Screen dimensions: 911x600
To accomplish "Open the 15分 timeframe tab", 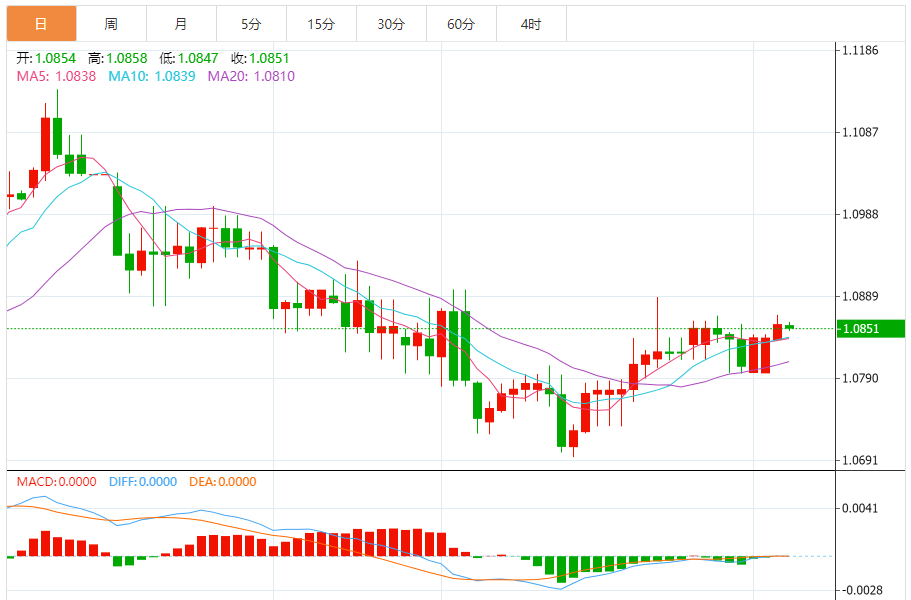I will point(321,24).
